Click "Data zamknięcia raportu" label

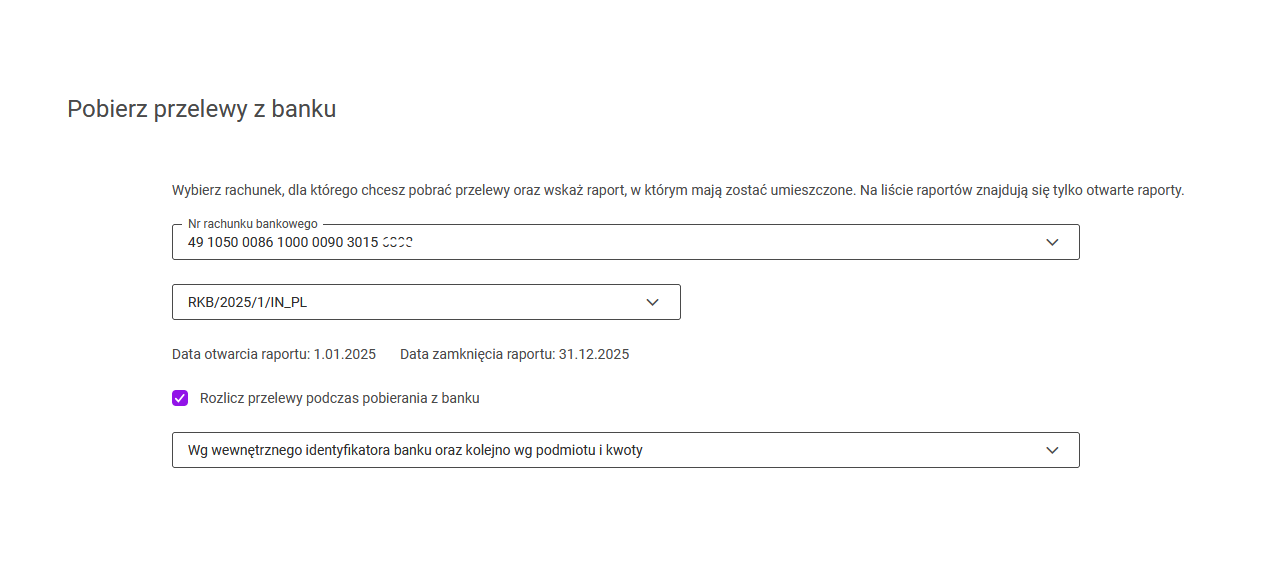477,354
